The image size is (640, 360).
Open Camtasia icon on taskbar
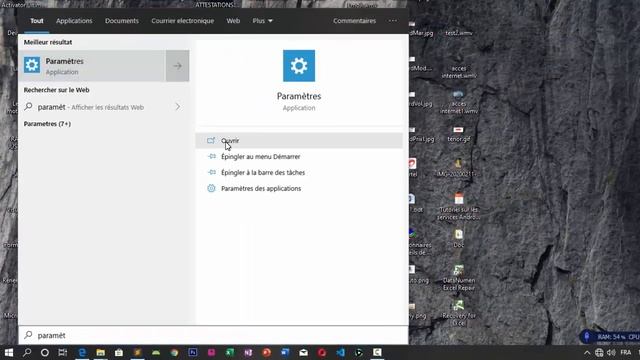pos(377,352)
